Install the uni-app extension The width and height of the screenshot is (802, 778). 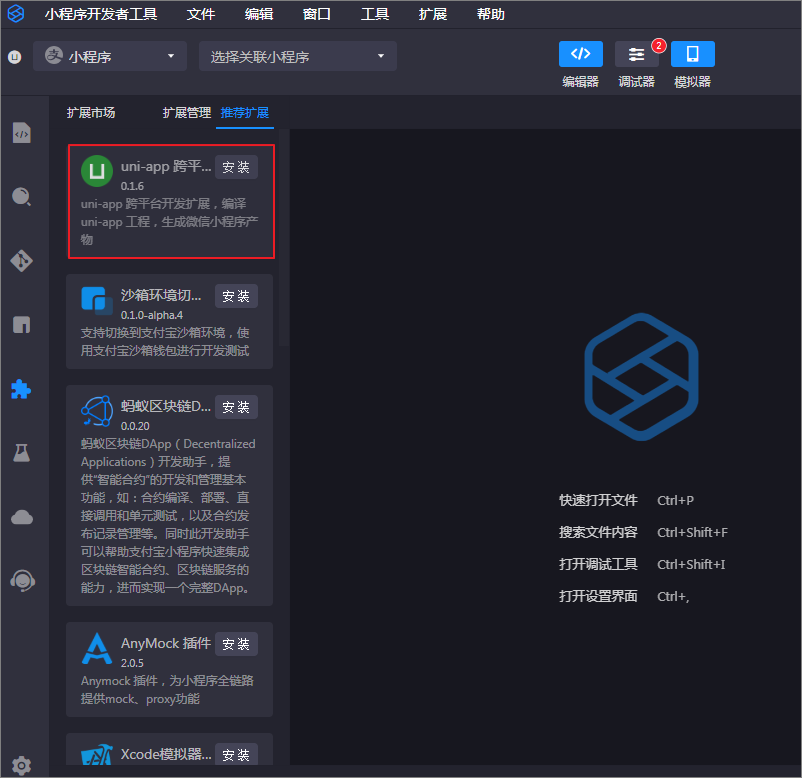236,167
